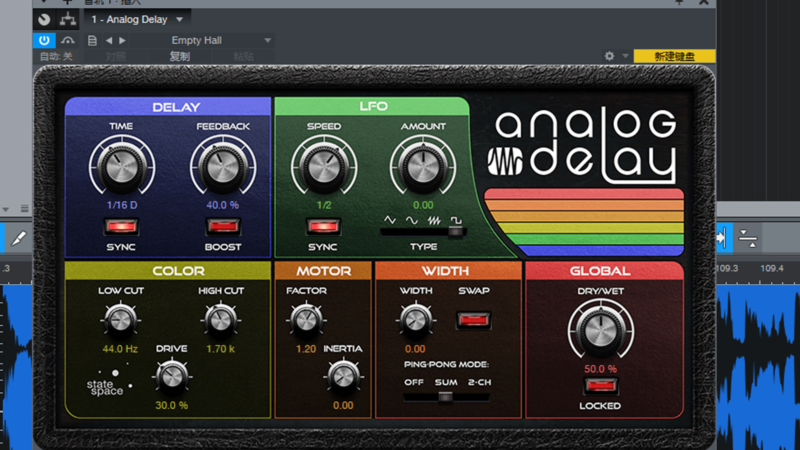
Task: Toggle the plugin power bypass button
Action: [x=44, y=41]
